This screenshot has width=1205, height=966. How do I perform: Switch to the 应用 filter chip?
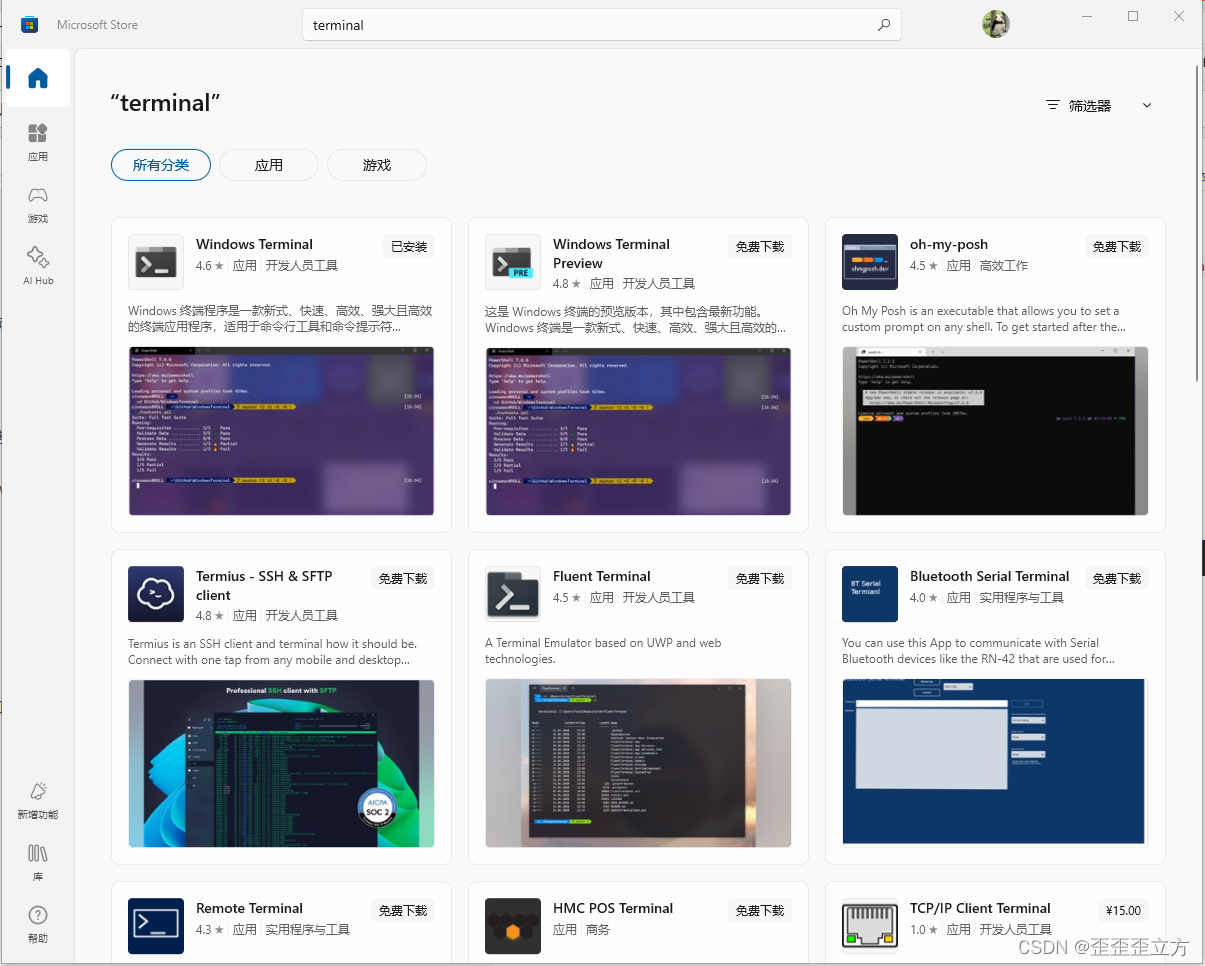[268, 166]
